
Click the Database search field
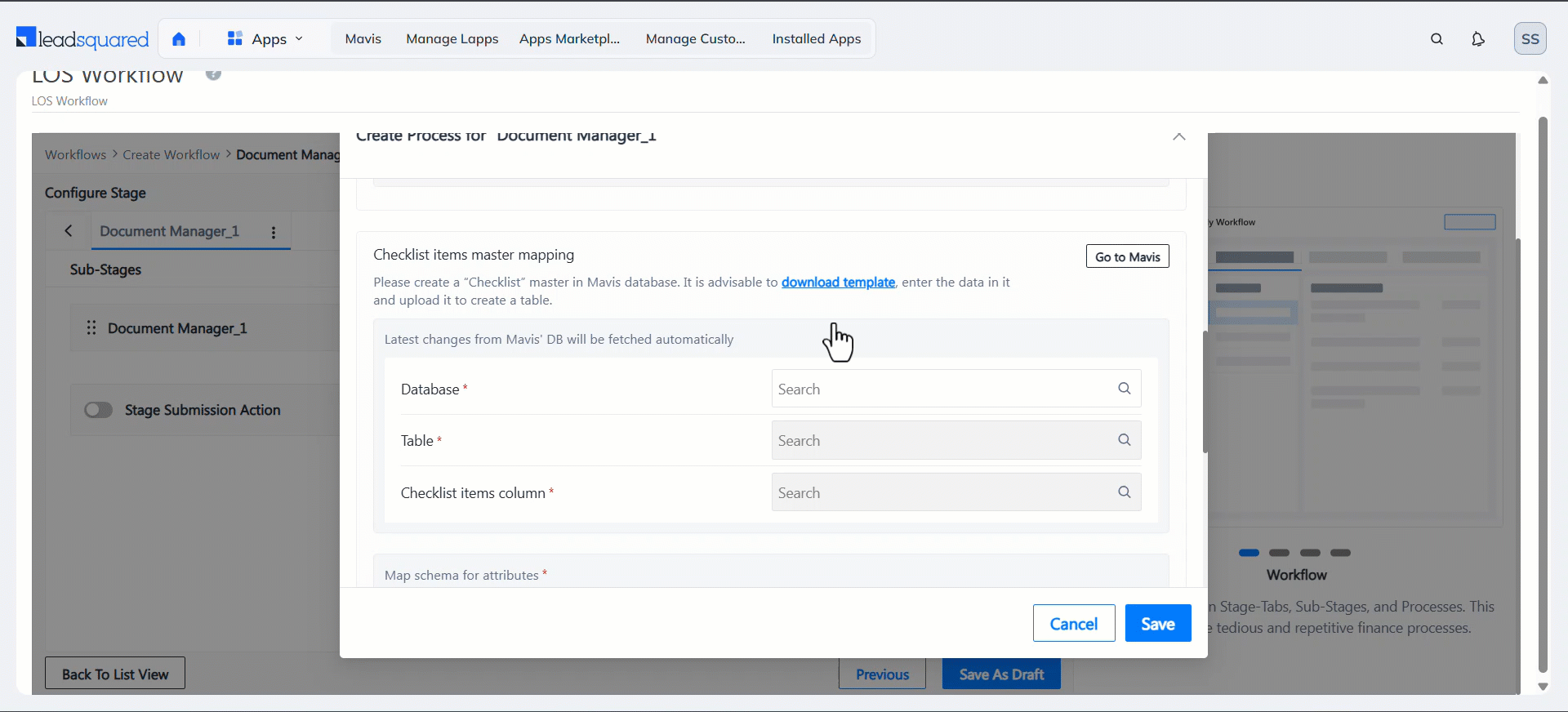pos(955,389)
